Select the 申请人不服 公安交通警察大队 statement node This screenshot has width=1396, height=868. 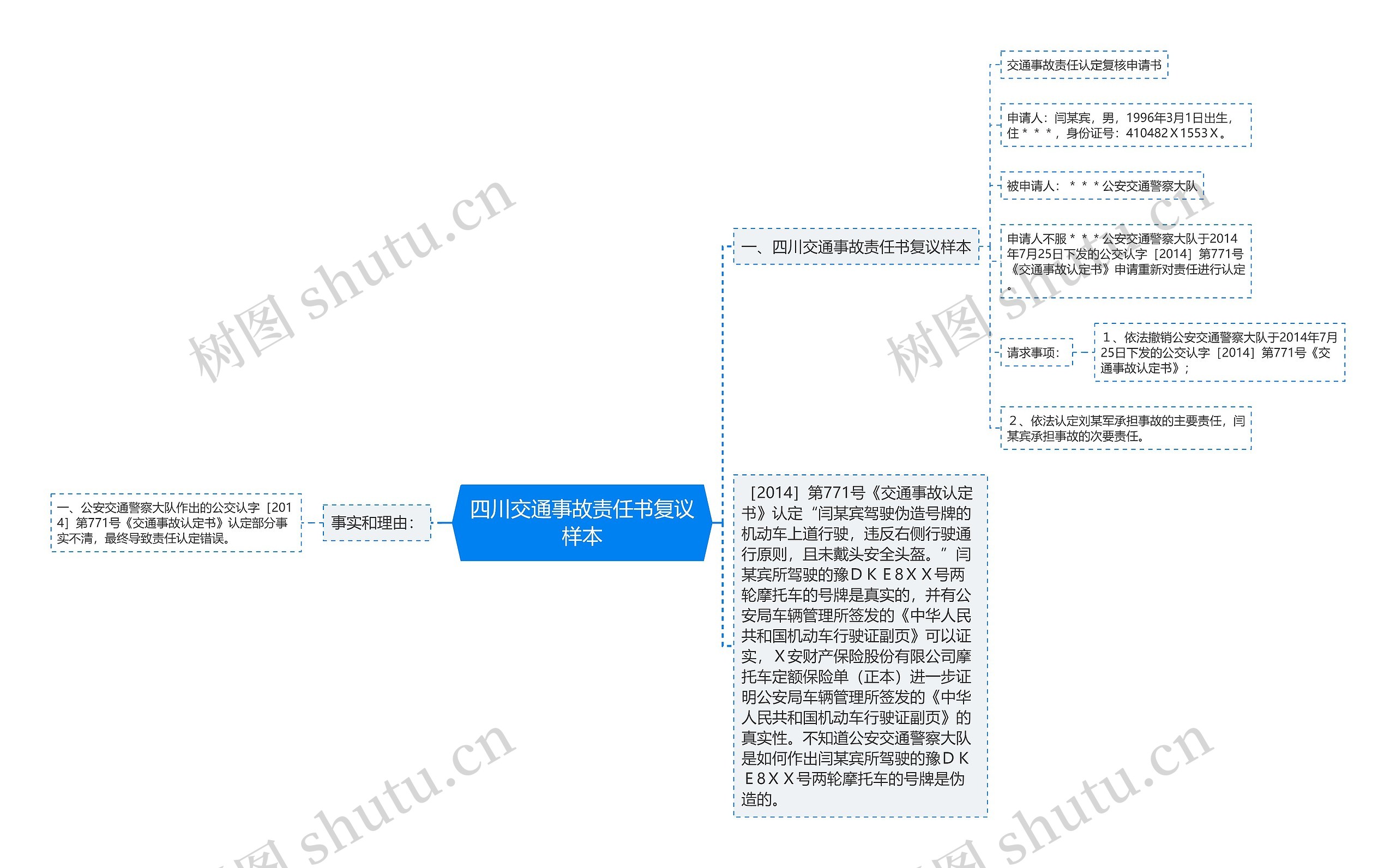1125,261
